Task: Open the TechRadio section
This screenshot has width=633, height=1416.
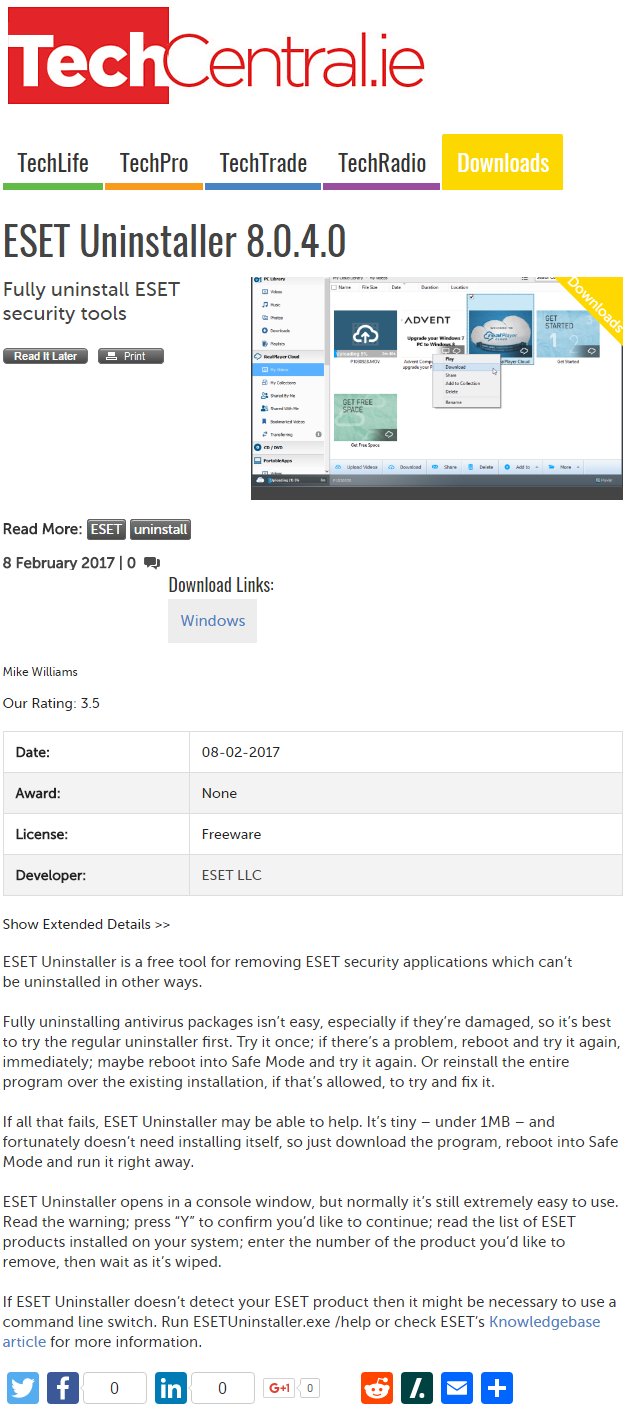Action: [x=382, y=163]
